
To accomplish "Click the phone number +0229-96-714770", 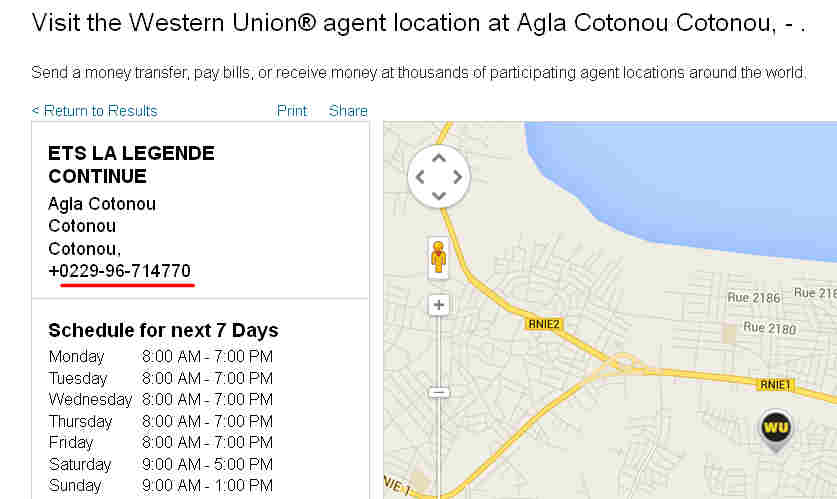I will coord(119,271).
